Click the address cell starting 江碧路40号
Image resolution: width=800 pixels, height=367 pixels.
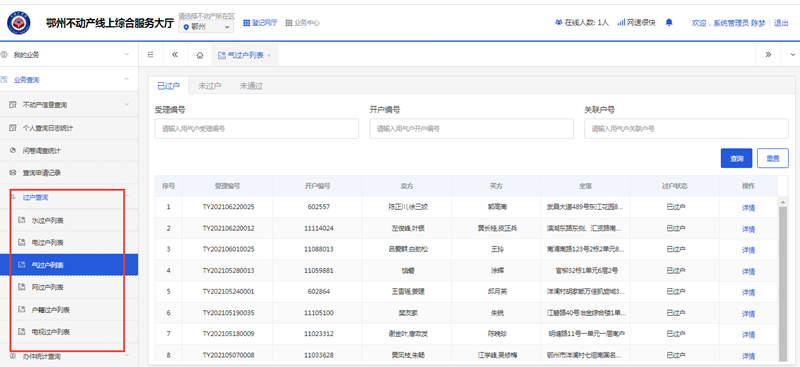585,313
